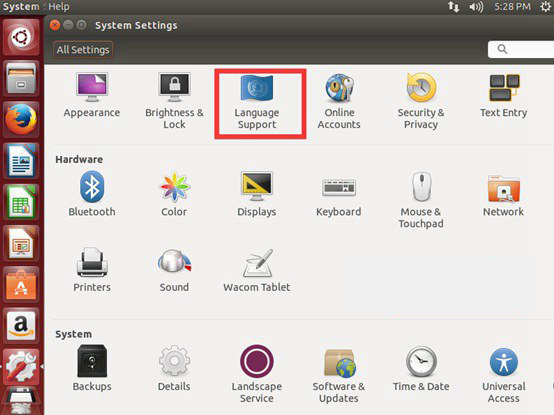Open Amazon launcher icon

21,326
